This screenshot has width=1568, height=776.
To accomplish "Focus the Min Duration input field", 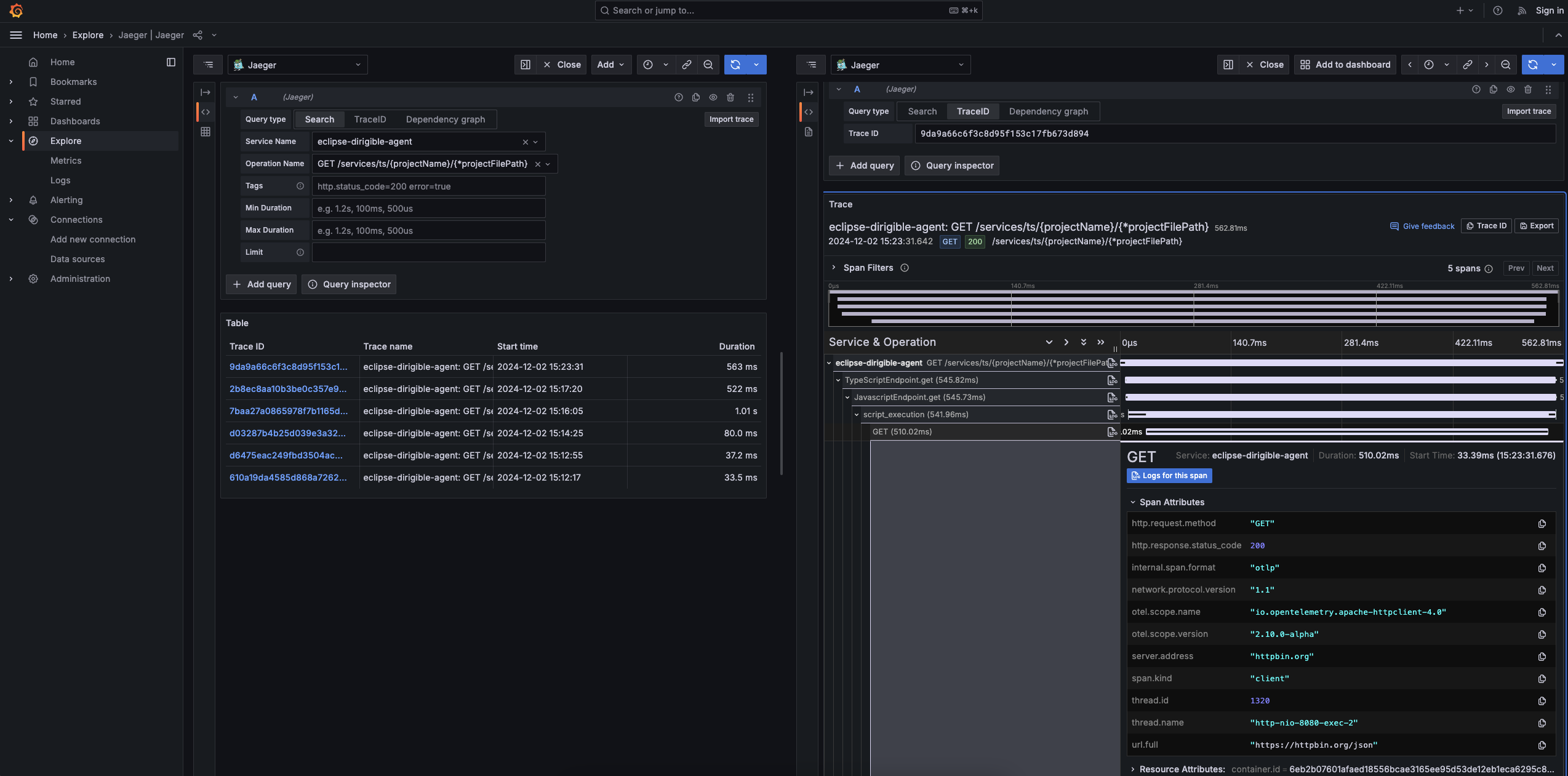I will [428, 208].
